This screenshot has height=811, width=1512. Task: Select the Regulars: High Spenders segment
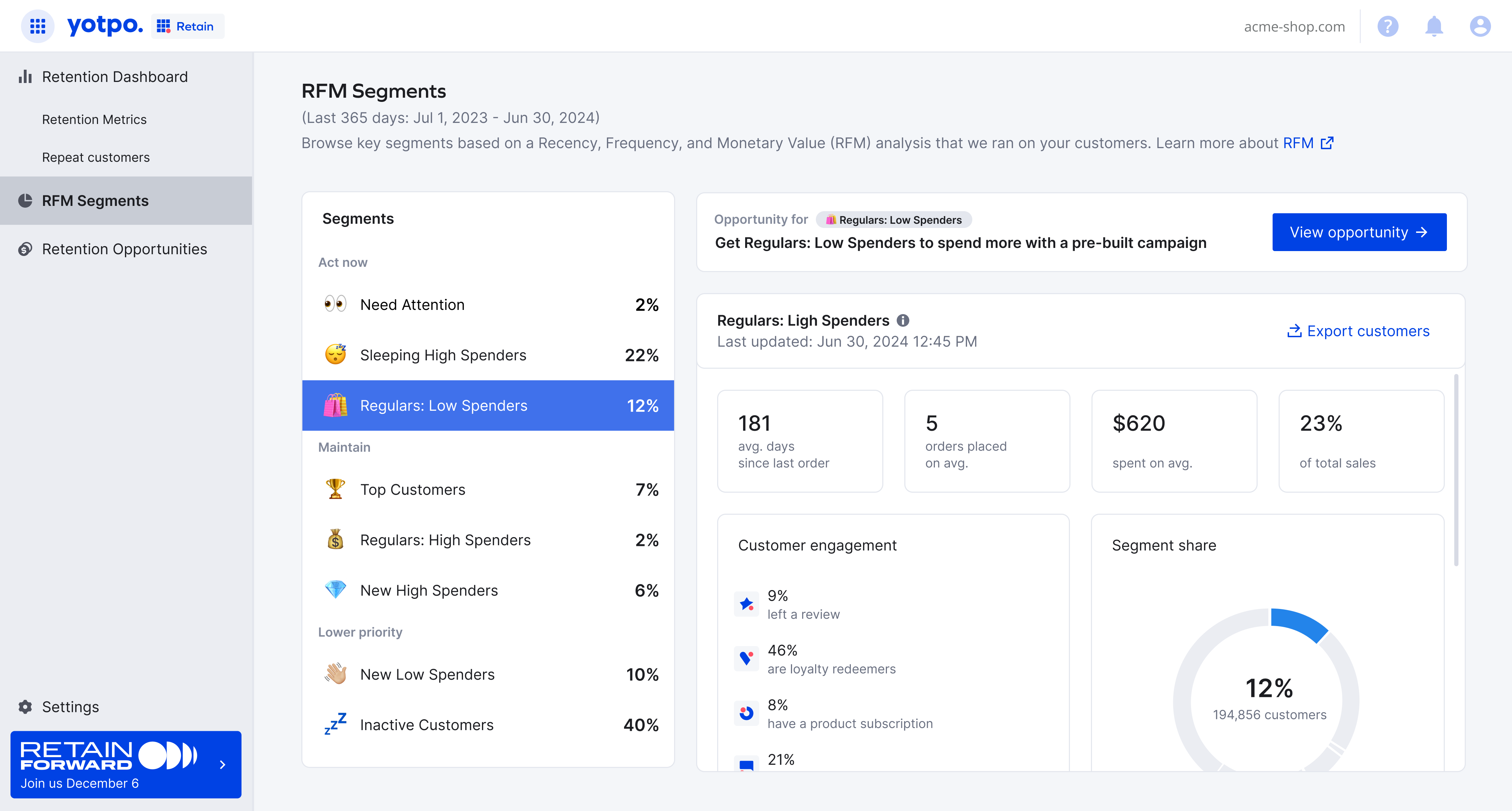[x=488, y=540]
